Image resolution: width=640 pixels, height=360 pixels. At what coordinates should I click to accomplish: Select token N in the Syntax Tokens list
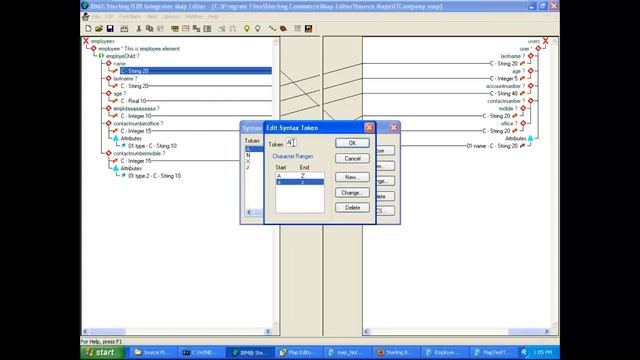point(248,155)
